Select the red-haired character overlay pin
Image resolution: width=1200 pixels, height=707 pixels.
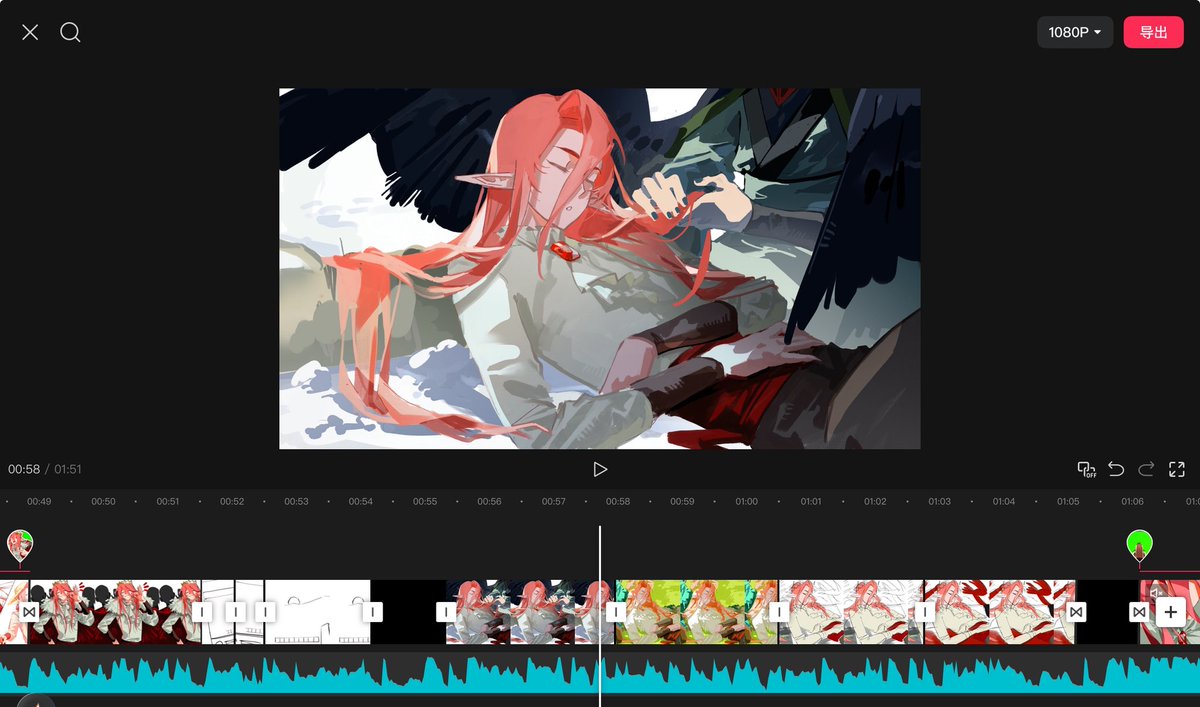pos(20,546)
